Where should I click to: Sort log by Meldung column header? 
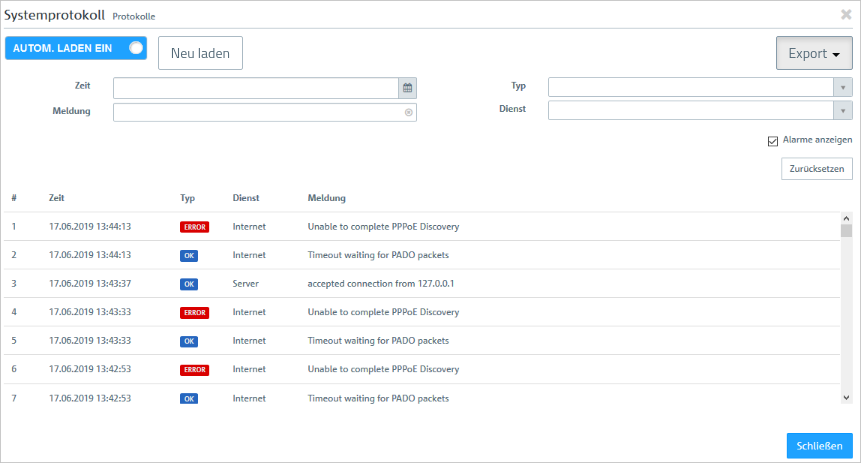point(327,198)
